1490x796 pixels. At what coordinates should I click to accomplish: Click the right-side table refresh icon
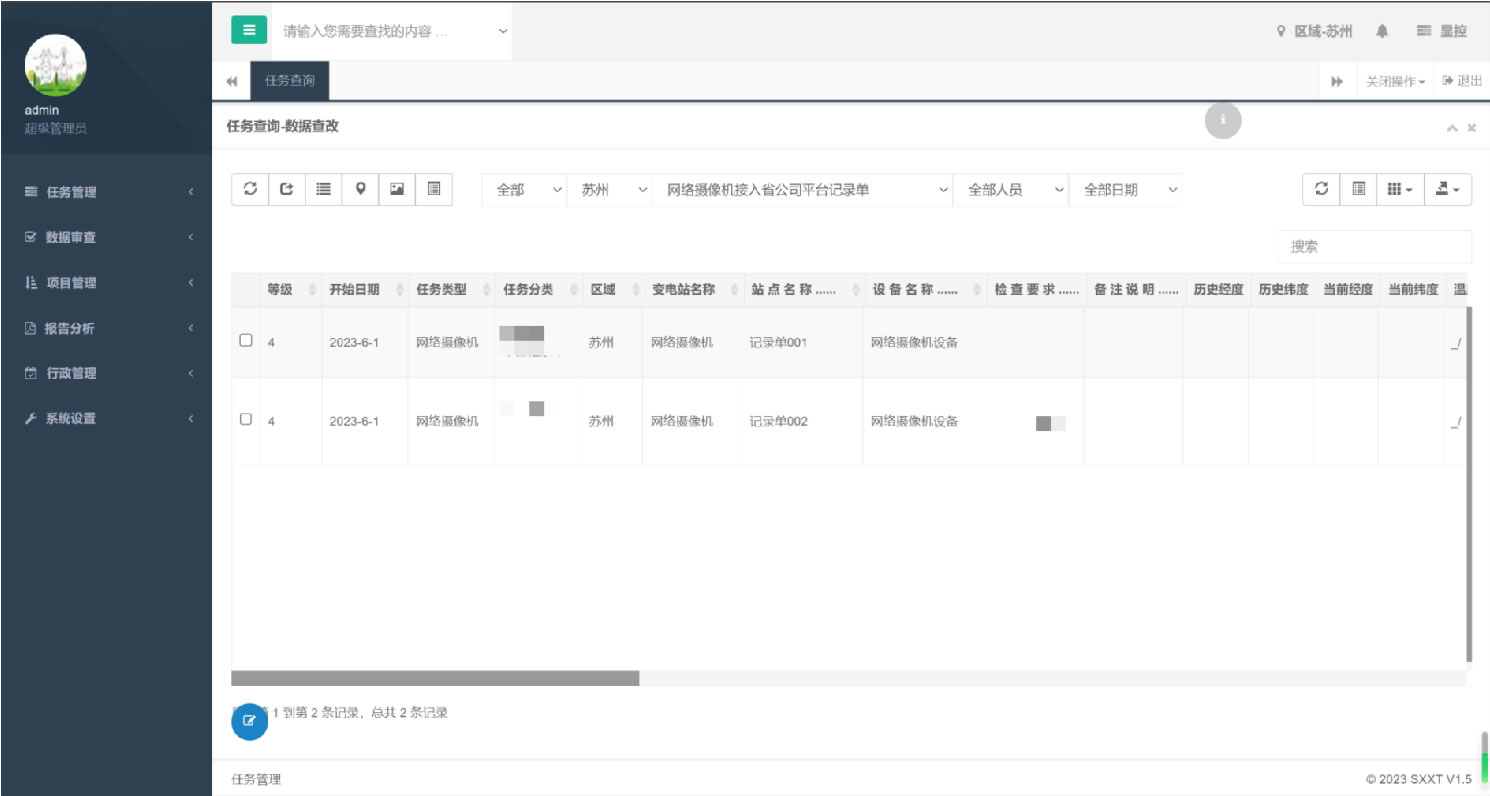click(x=1321, y=189)
